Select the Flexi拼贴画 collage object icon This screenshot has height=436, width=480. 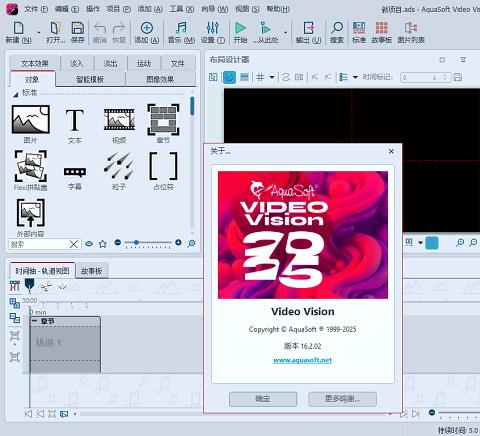pos(31,166)
